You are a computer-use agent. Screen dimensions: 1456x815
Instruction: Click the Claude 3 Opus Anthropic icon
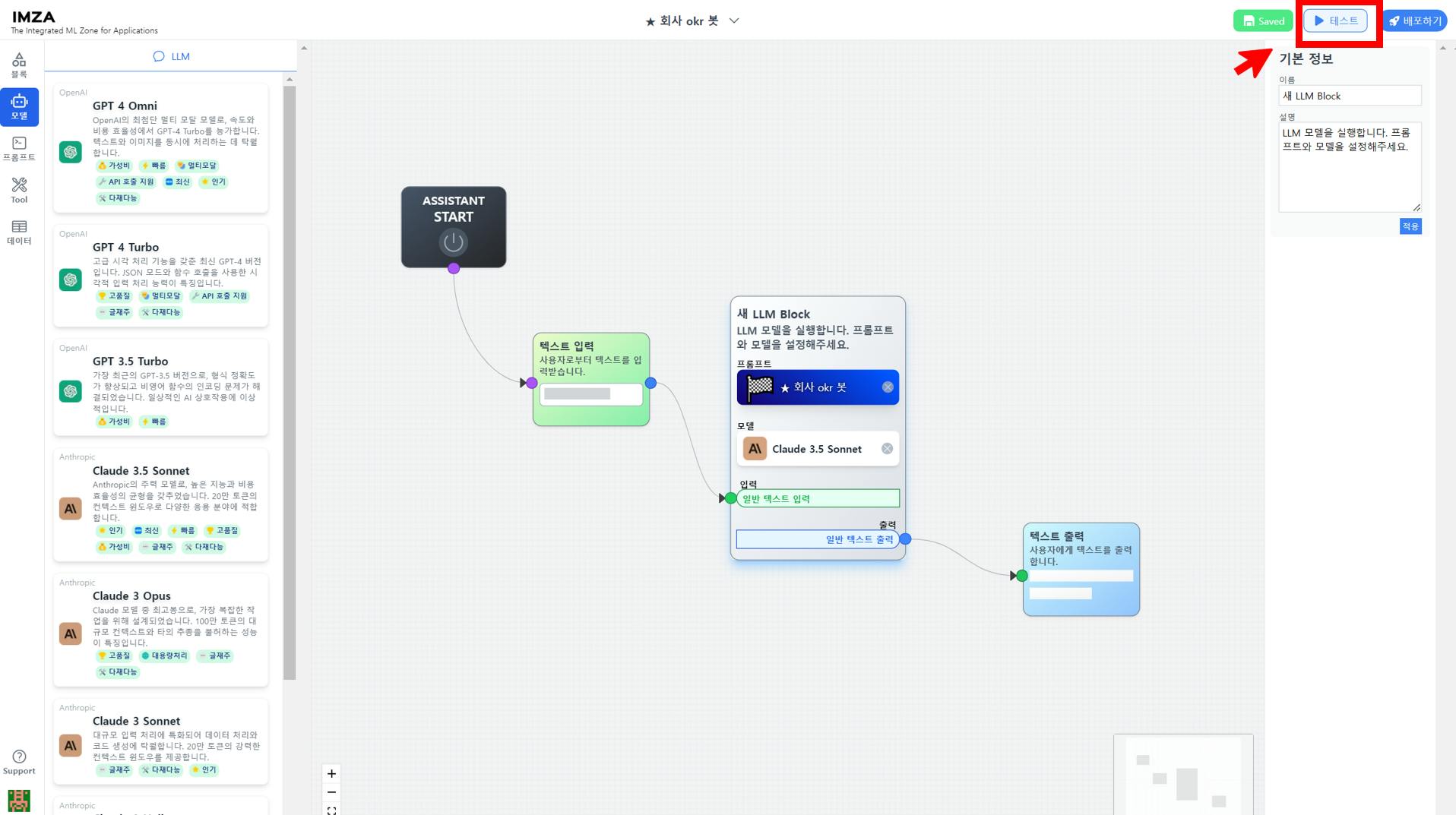tap(71, 633)
